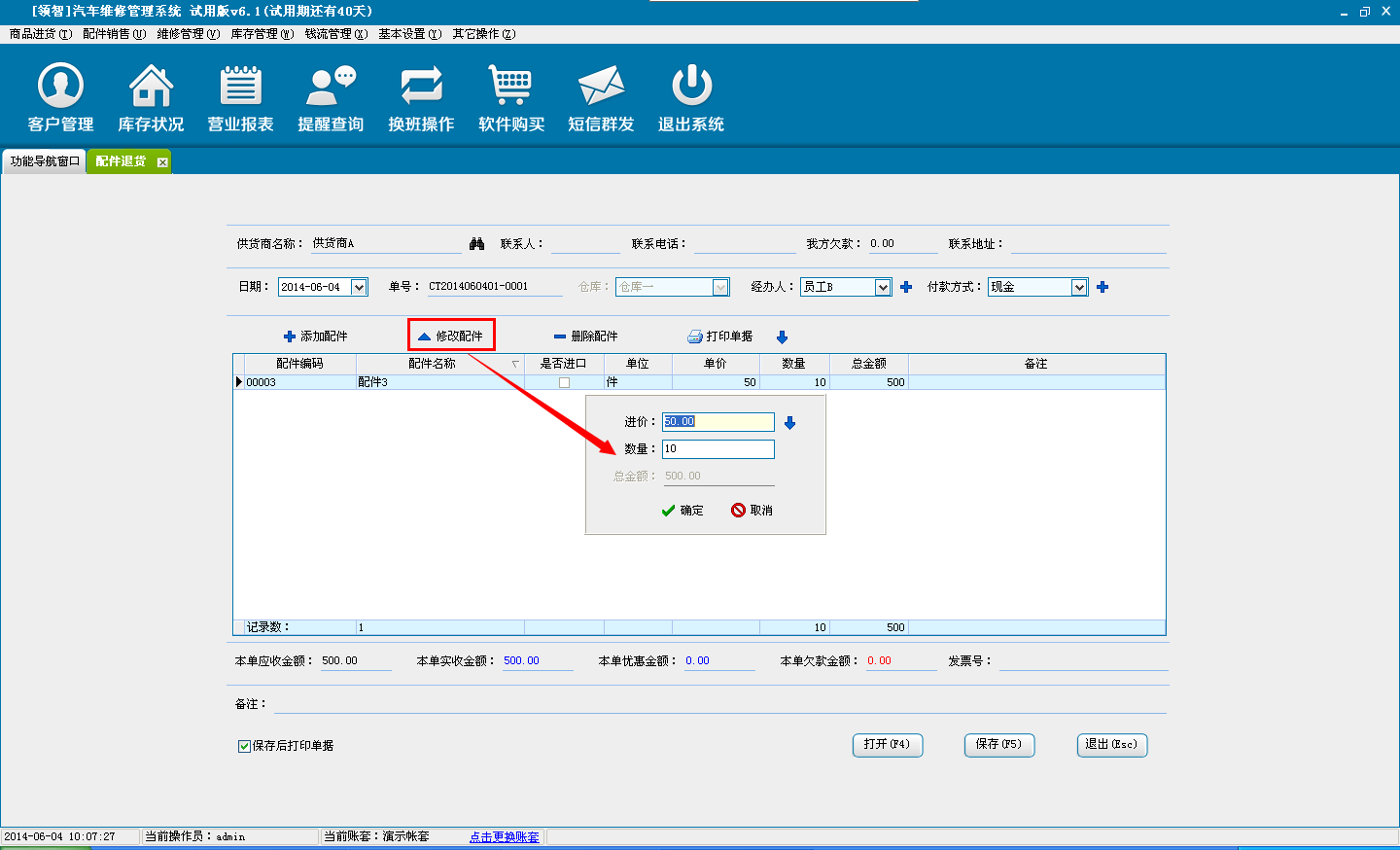Switch to 功能导航窗口 tab

pos(45,161)
